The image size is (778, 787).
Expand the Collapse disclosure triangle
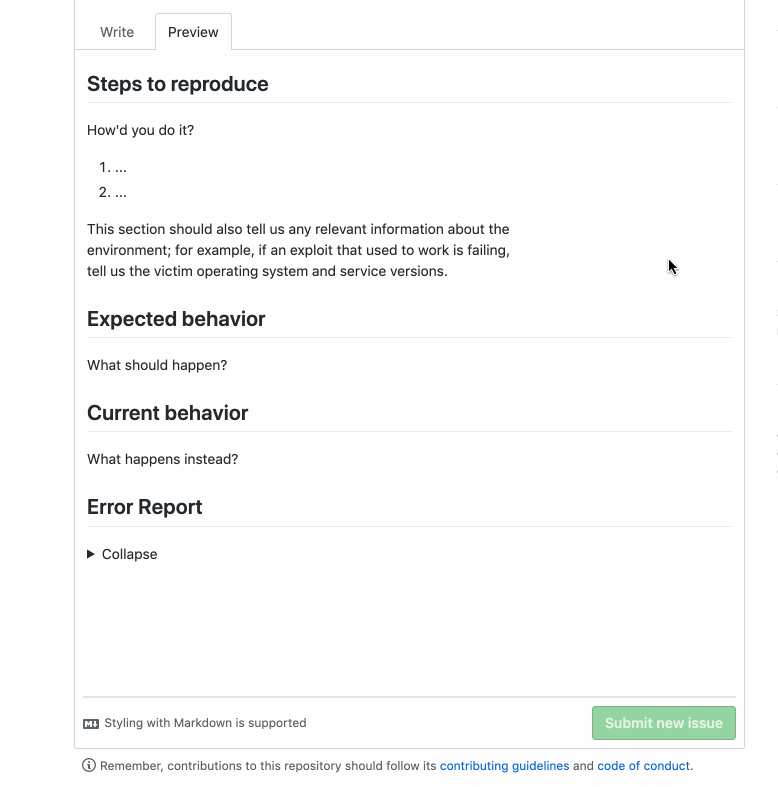tap(91, 554)
